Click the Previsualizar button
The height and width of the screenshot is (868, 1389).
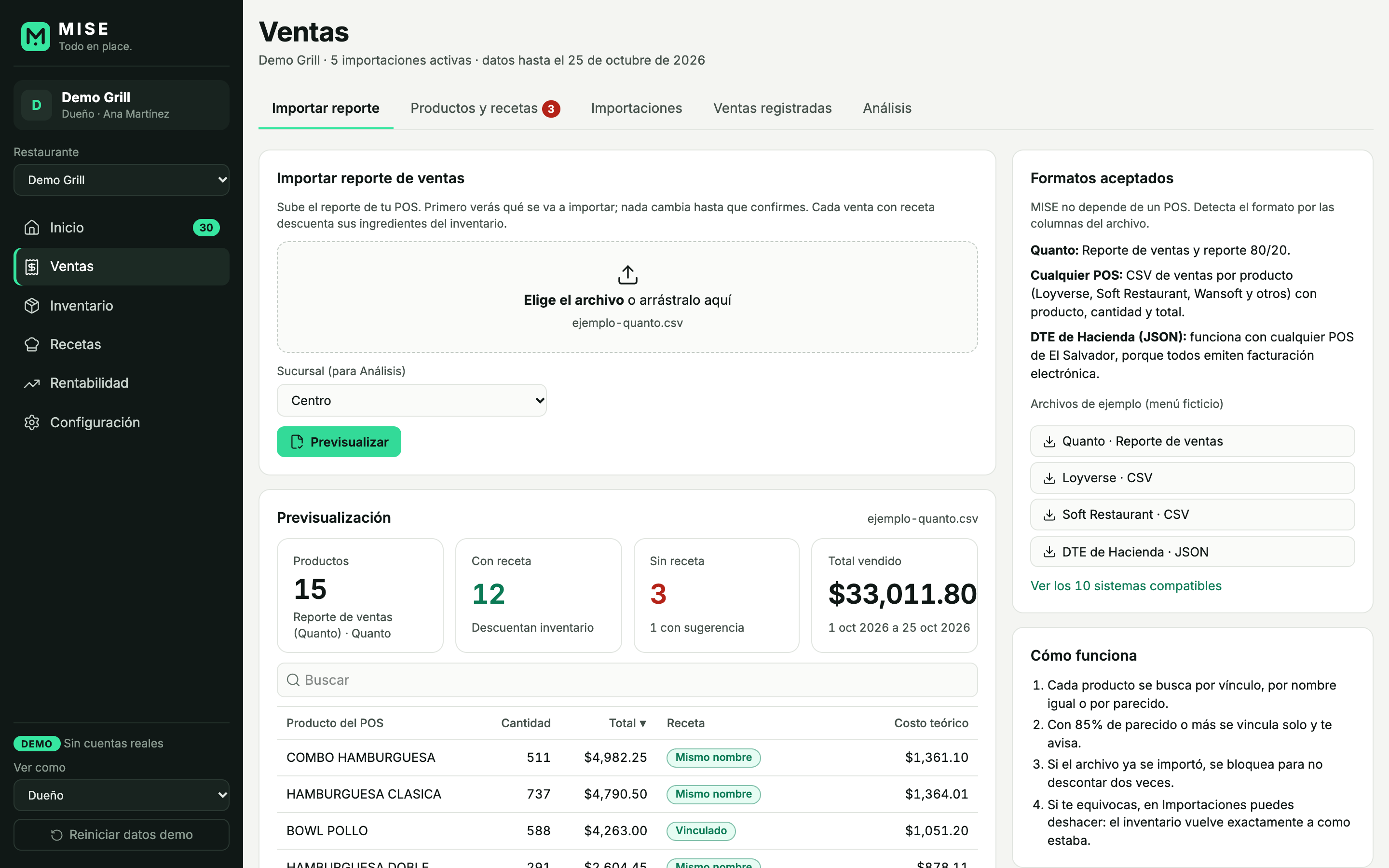pos(339,441)
